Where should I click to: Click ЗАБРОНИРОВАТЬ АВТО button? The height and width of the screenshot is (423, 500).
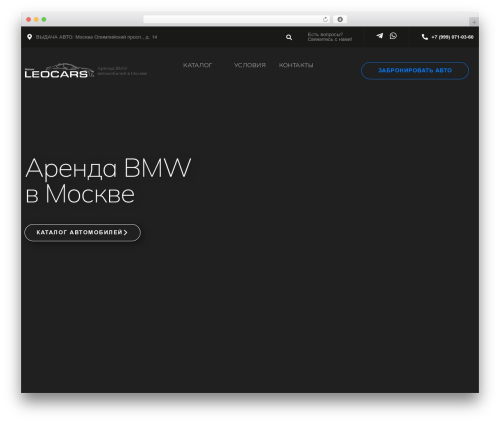(415, 71)
